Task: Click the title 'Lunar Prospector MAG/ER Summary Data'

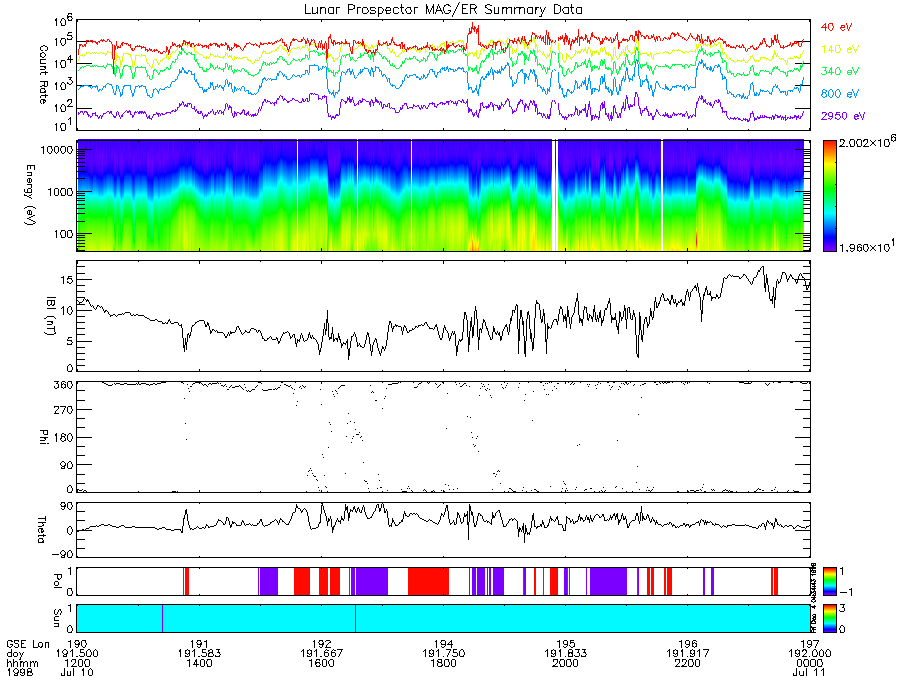Action: point(443,9)
